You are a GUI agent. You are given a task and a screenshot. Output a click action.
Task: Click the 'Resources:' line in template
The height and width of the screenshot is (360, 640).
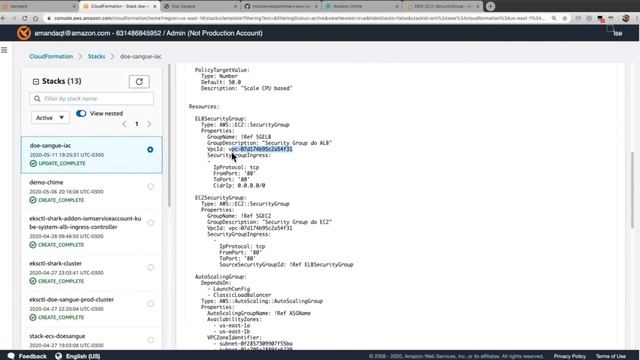204,107
